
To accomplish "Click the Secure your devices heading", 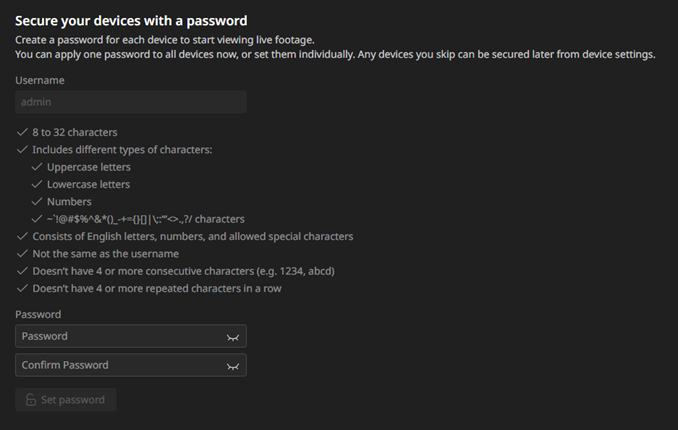I will (131, 21).
